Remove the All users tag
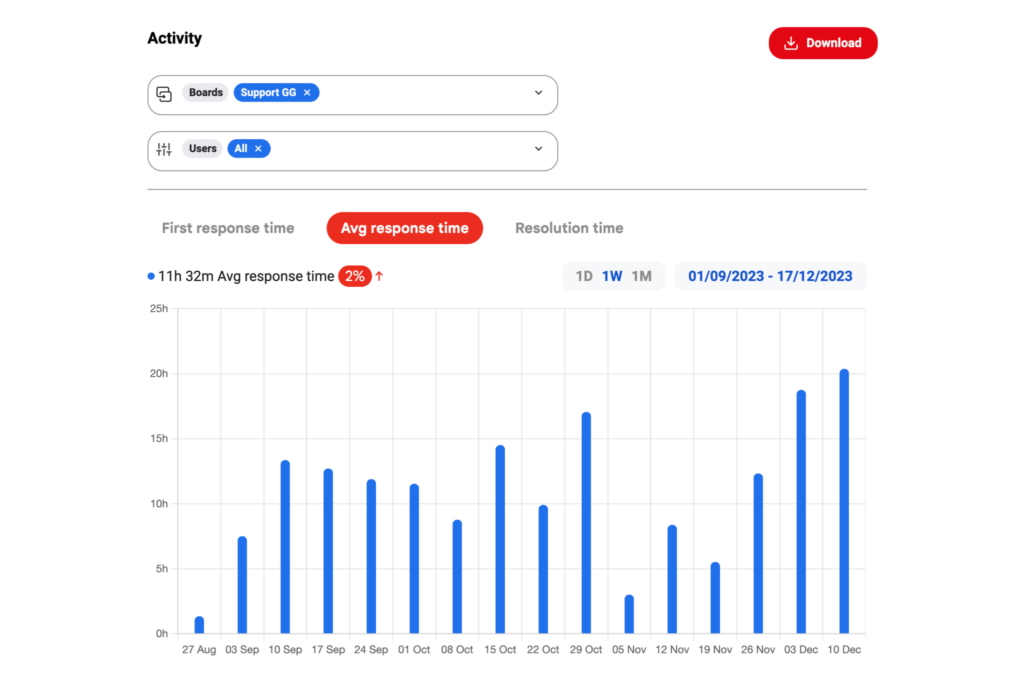 click(x=259, y=149)
